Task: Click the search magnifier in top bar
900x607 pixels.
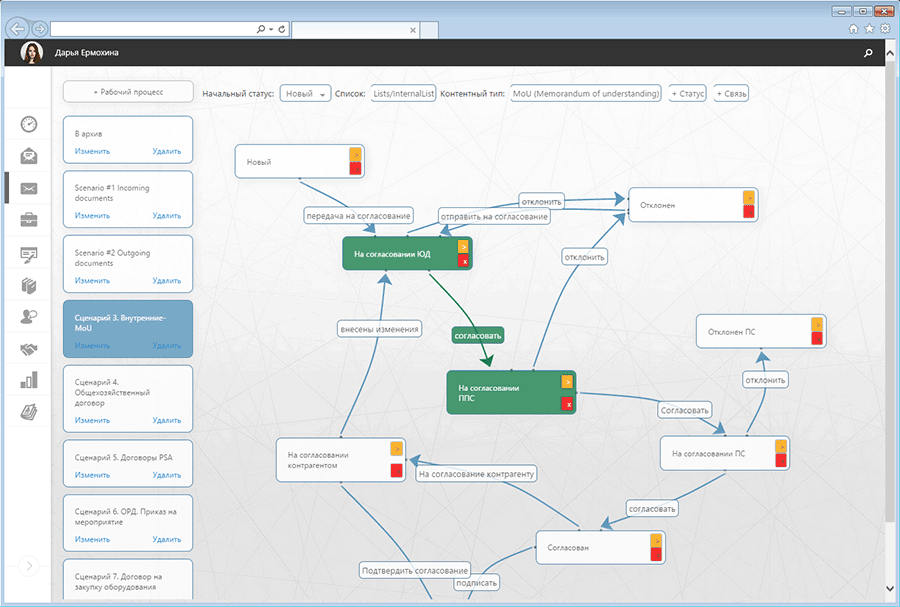Action: point(867,54)
